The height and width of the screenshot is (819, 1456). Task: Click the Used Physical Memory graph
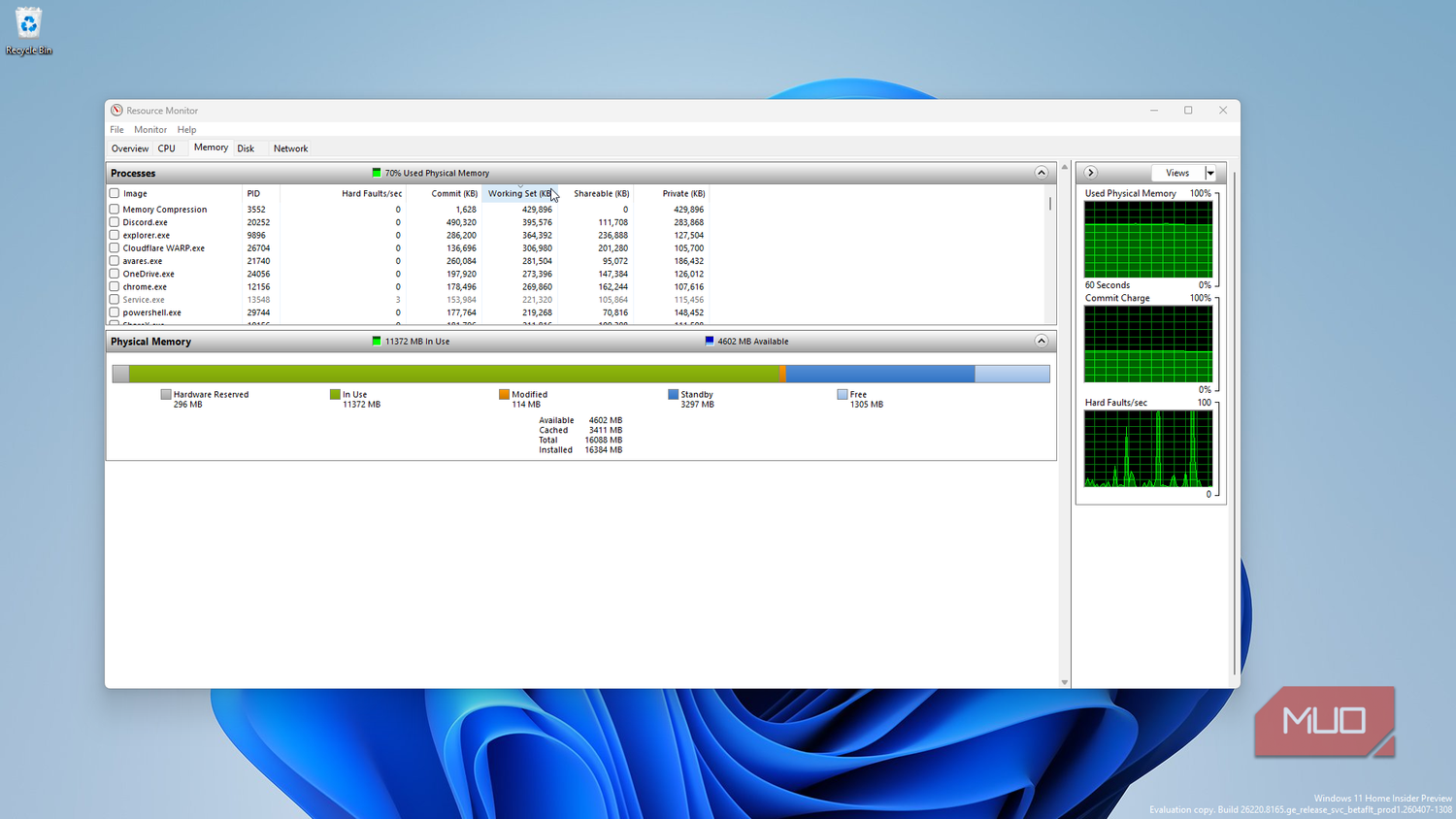pyautogui.click(x=1148, y=239)
